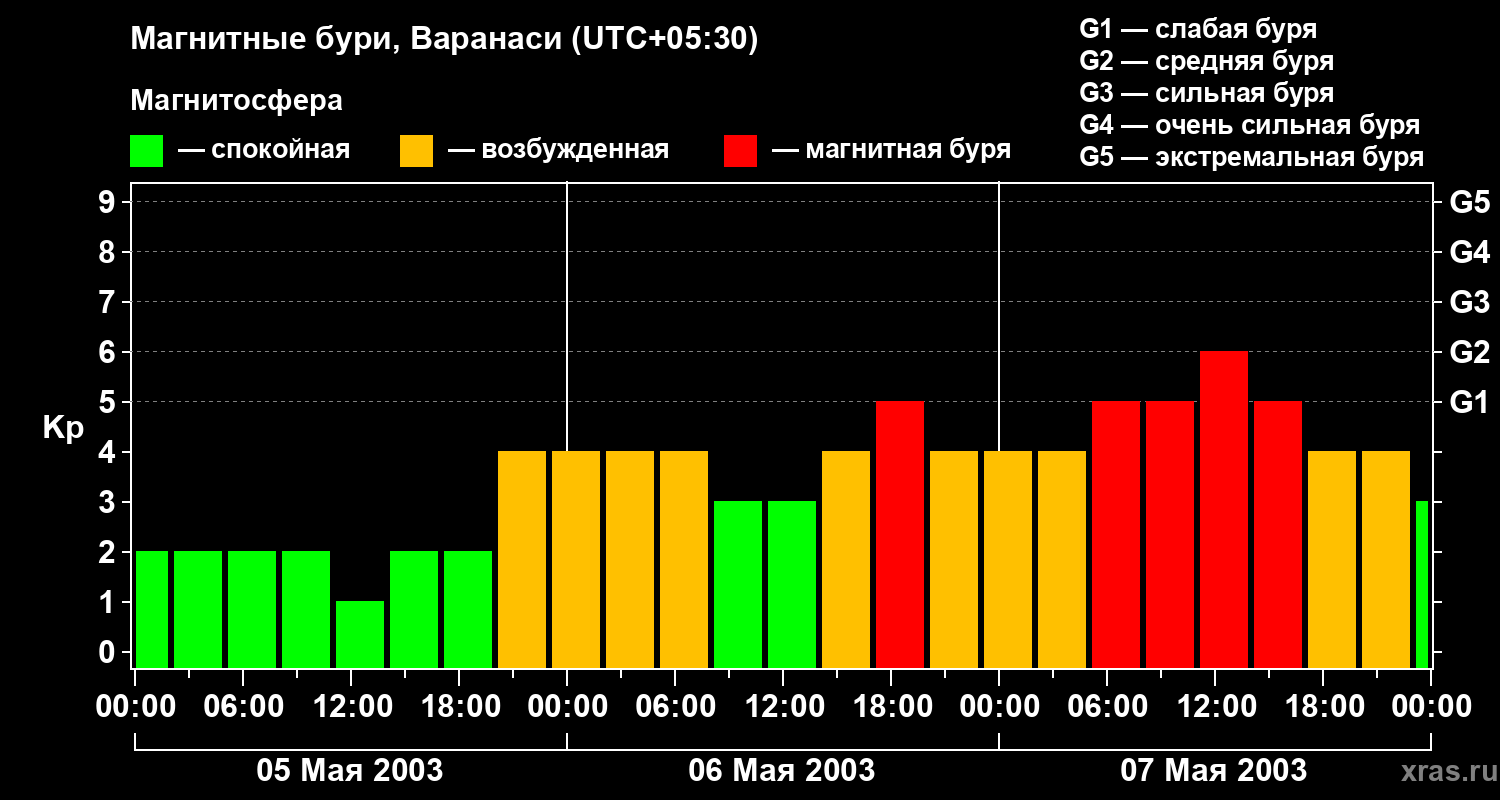Image resolution: width=1500 pixels, height=800 pixels.
Task: Click the 'G1 — слабая буря' description
Action: point(1198,29)
